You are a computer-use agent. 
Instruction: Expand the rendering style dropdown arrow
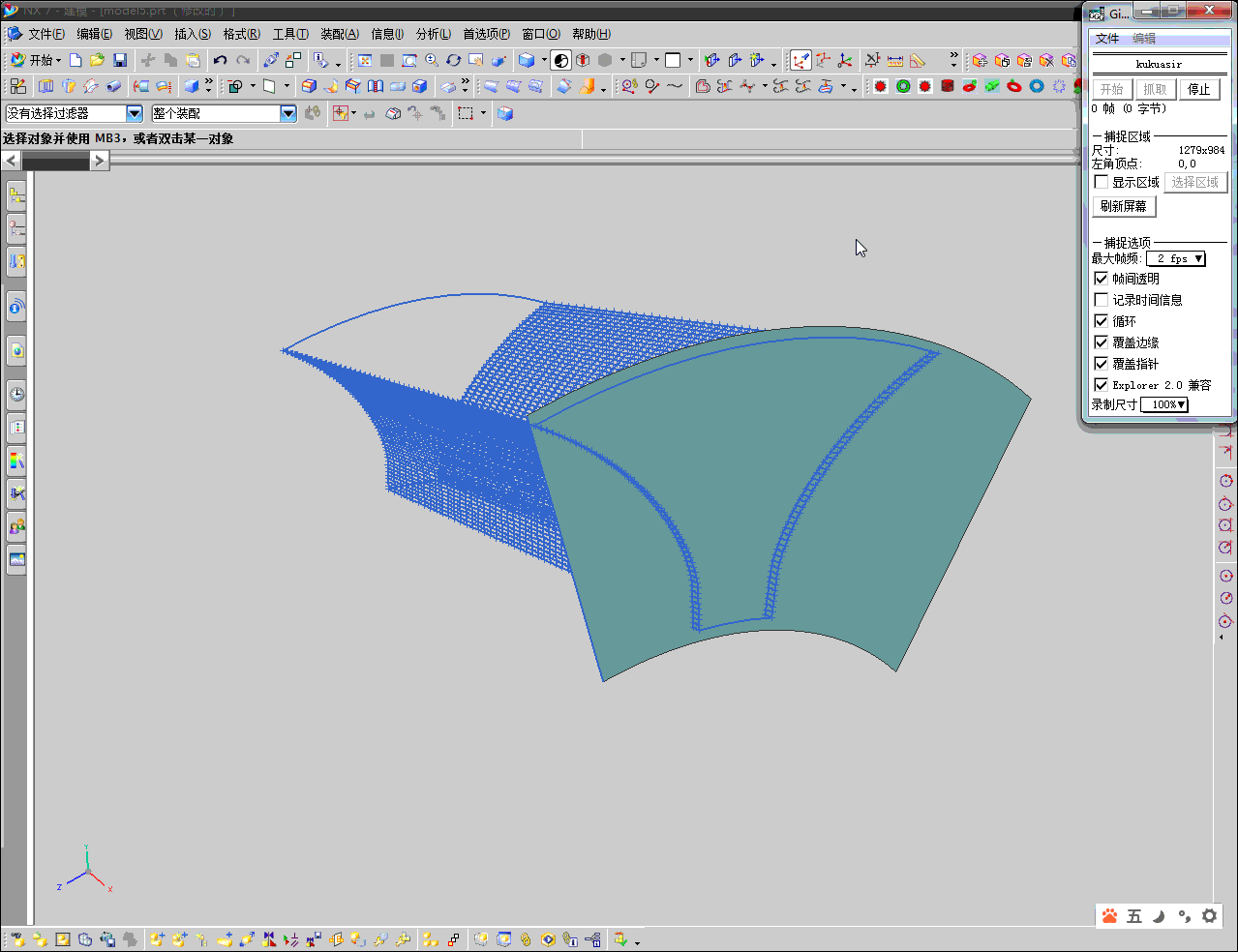click(x=544, y=60)
